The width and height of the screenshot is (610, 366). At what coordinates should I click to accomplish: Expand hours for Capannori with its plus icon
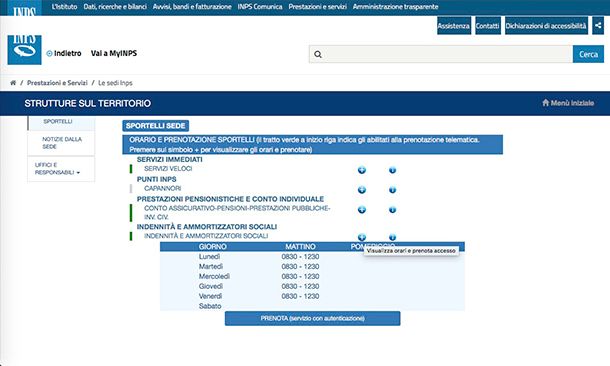click(x=362, y=190)
